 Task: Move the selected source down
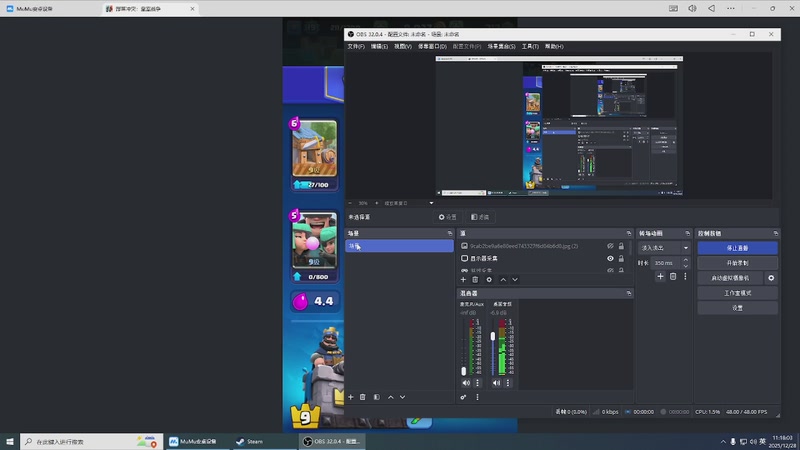point(515,280)
